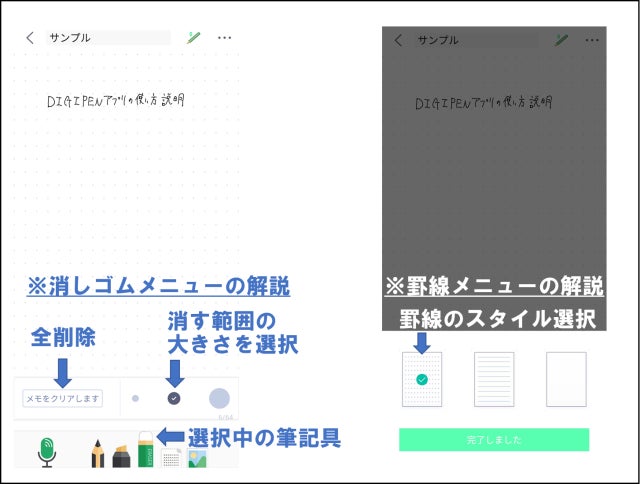This screenshot has width=640, height=484.
Task: Select the pencil writing tool
Action: pos(97,453)
